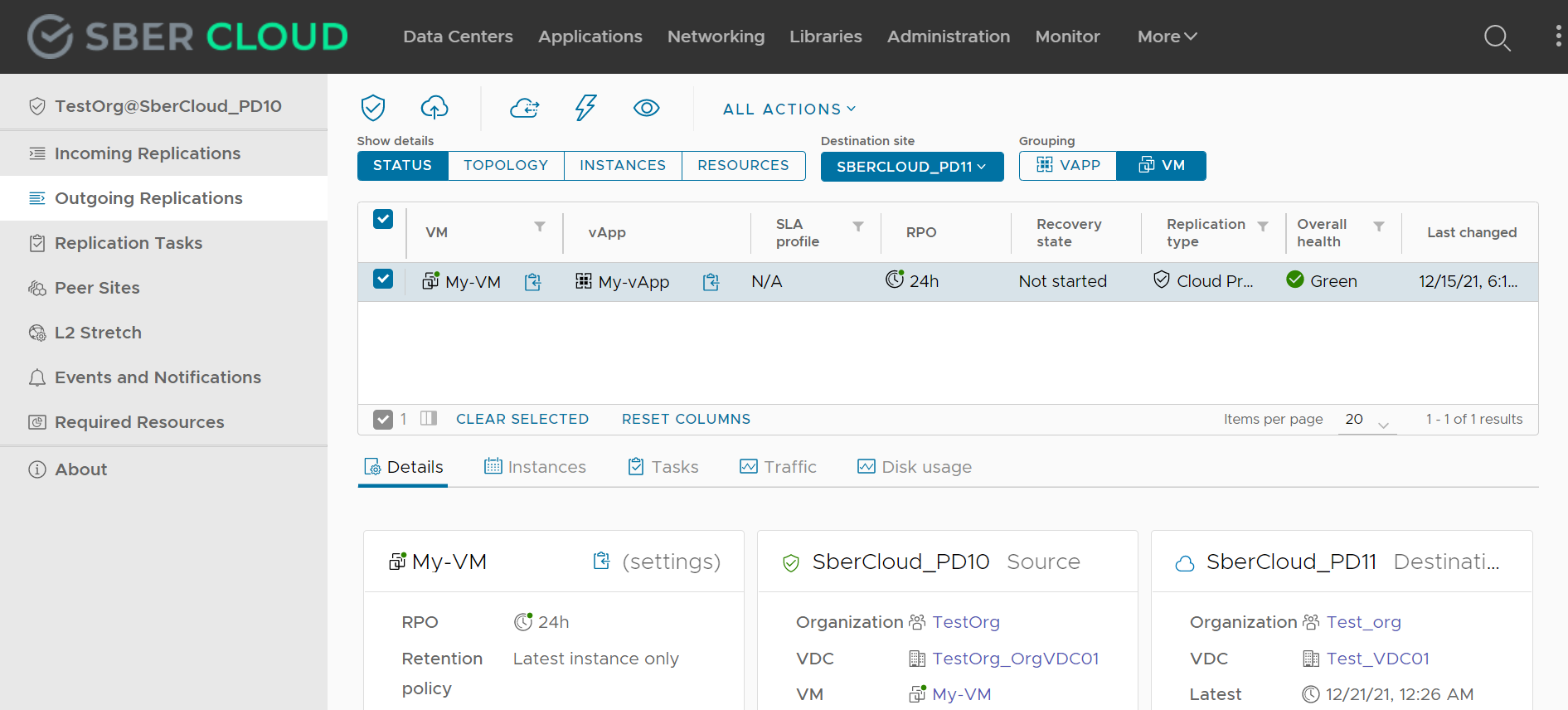Switch grouping to VAPP

click(x=1068, y=165)
